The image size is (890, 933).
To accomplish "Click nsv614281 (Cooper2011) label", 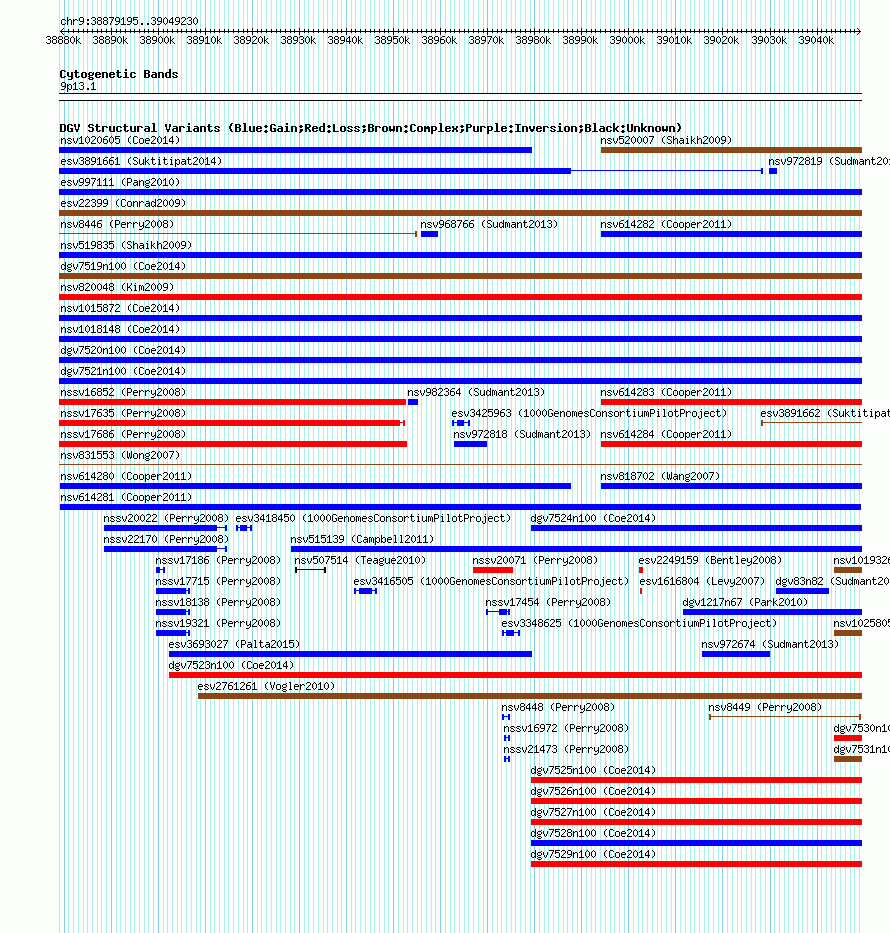I will 126,497.
